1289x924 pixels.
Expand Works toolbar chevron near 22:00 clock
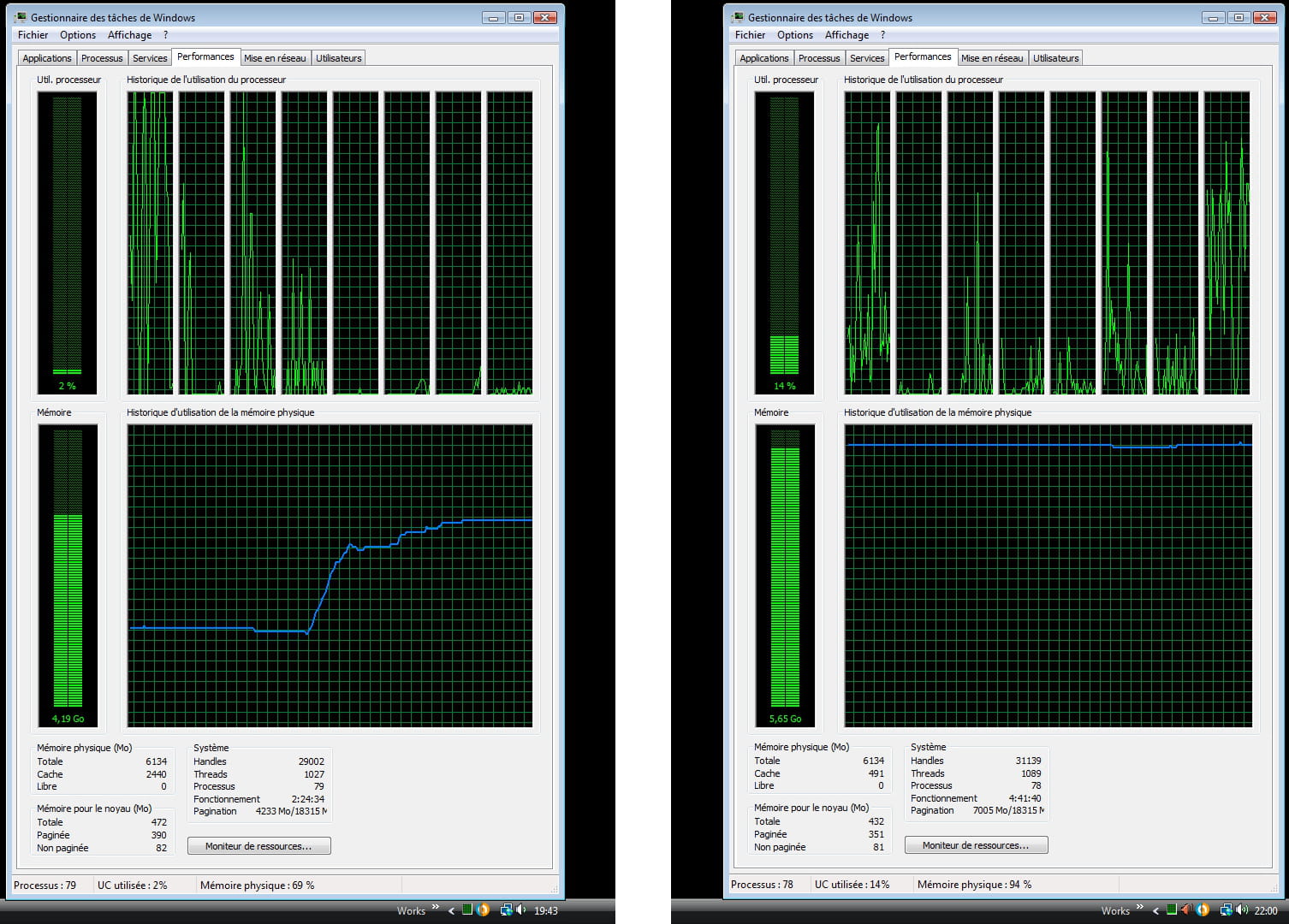[x=1140, y=907]
